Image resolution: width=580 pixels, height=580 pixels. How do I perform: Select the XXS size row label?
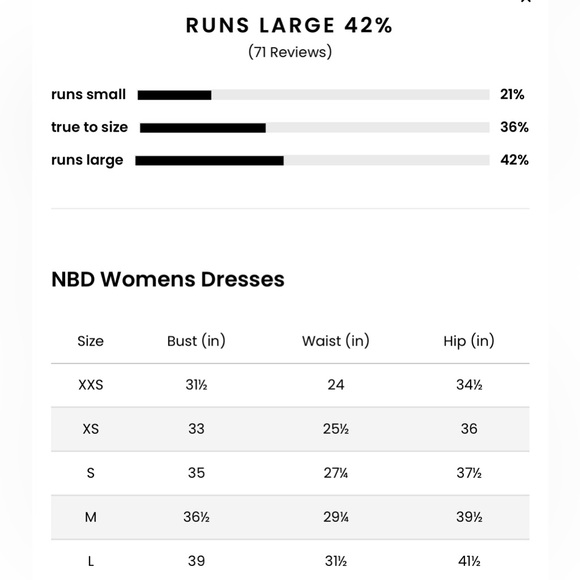pos(91,385)
